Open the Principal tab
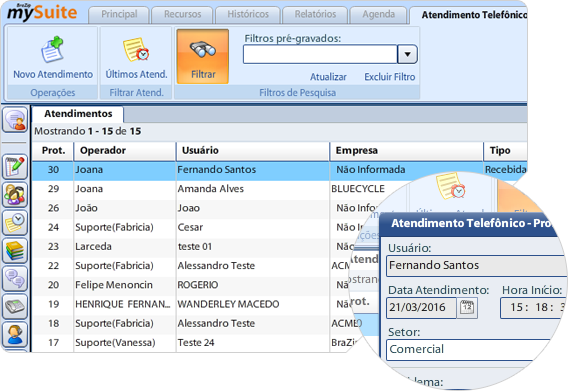The height and width of the screenshot is (391, 568). coord(119,14)
